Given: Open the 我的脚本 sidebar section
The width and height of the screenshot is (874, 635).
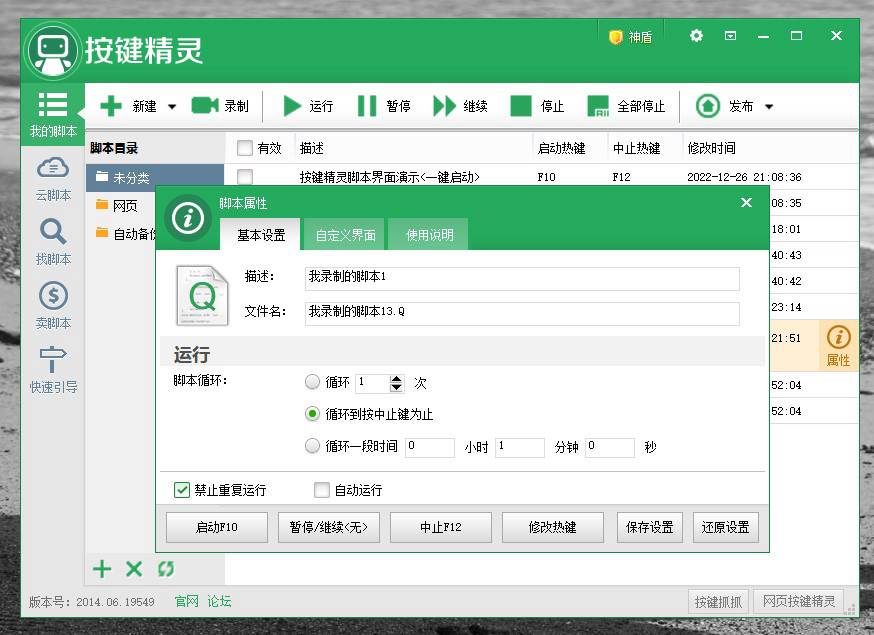Looking at the screenshot, I should coord(53,114).
